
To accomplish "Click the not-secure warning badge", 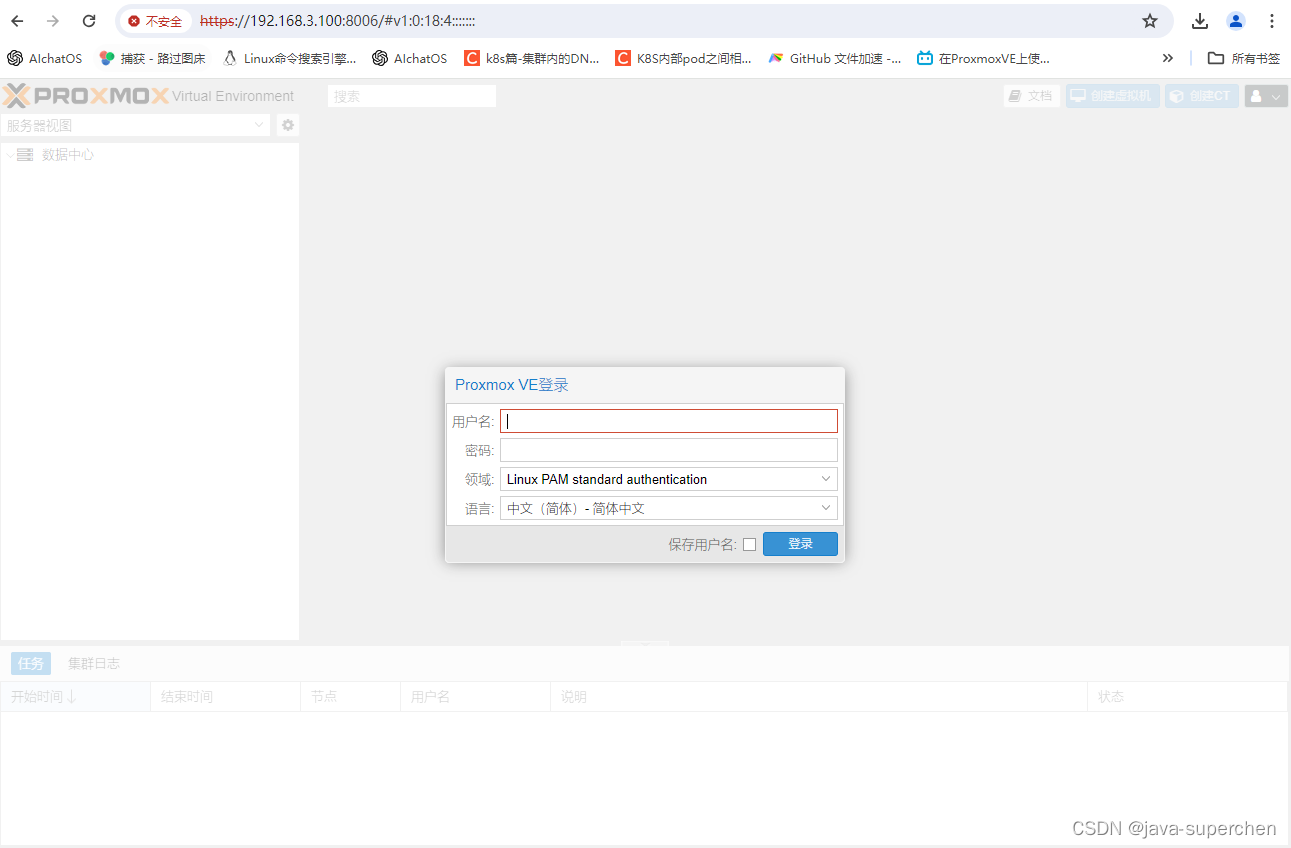I will tap(155, 21).
